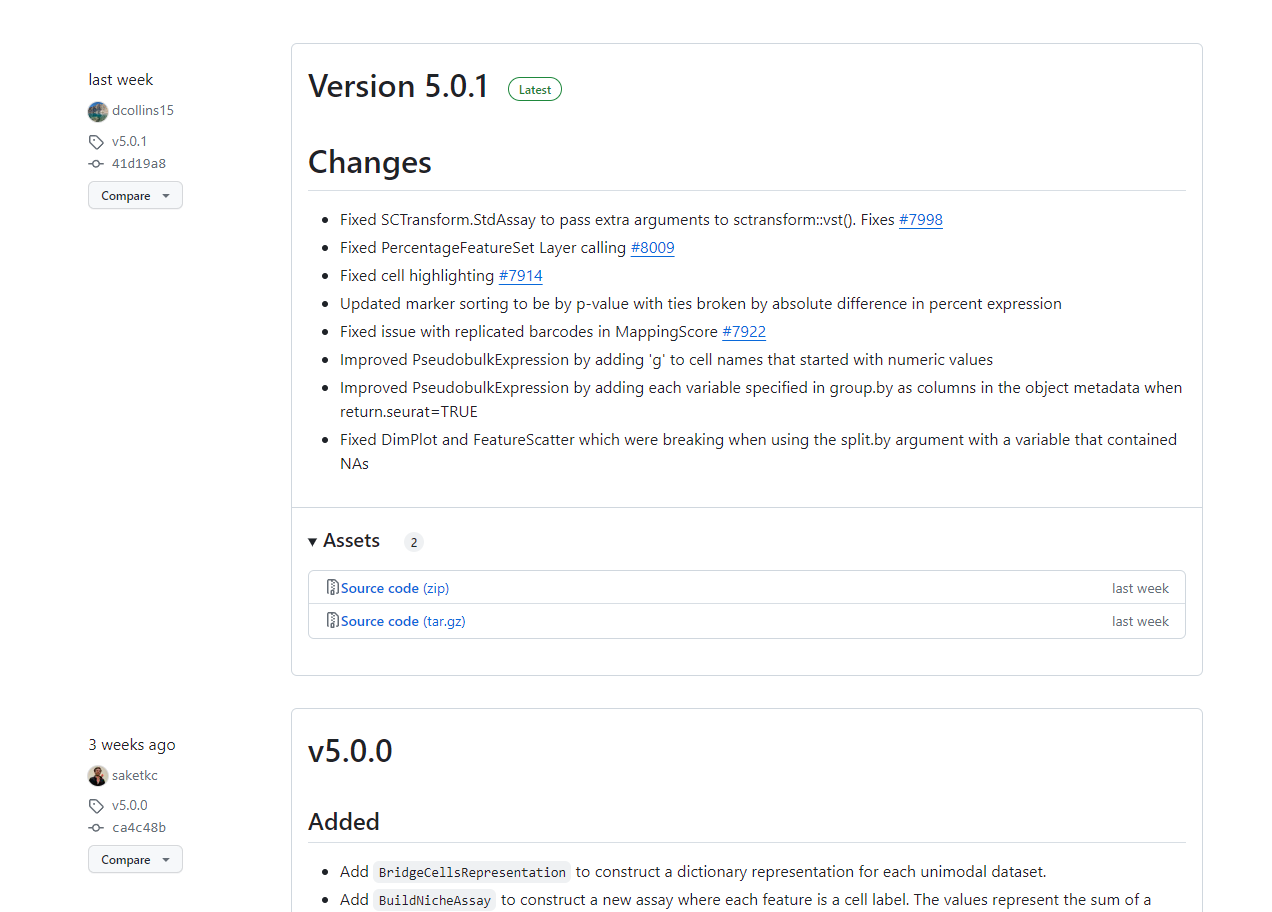Open dcollins15's profile via their avatar
This screenshot has height=912, width=1272.
point(97,111)
